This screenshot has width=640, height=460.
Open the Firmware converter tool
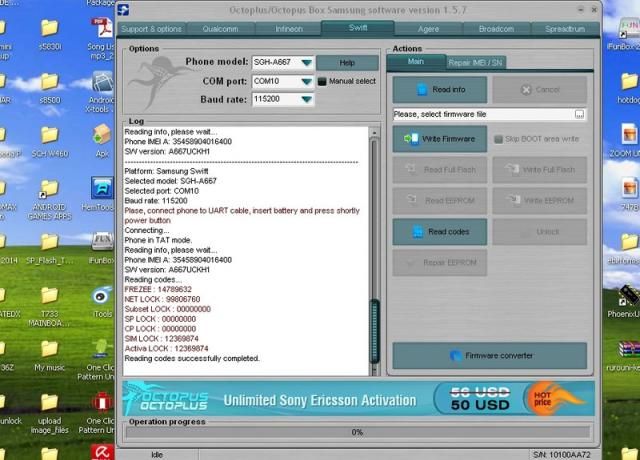[489, 355]
